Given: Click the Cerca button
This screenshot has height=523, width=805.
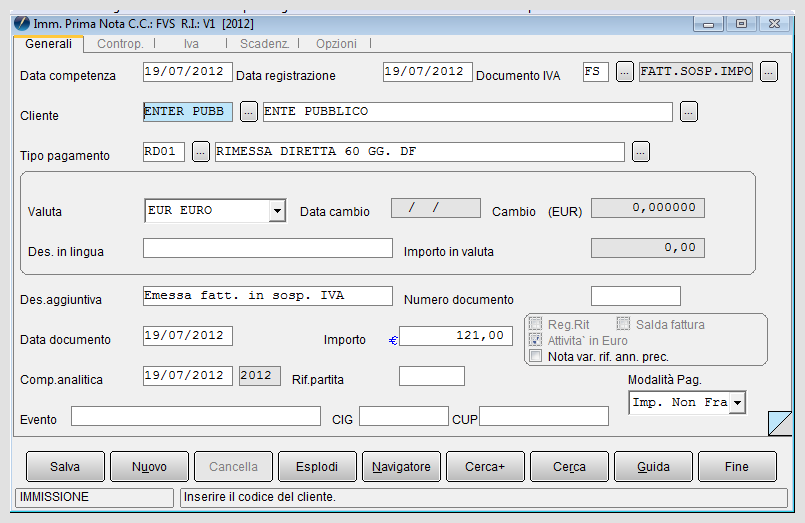Looking at the screenshot, I should (x=569, y=467).
